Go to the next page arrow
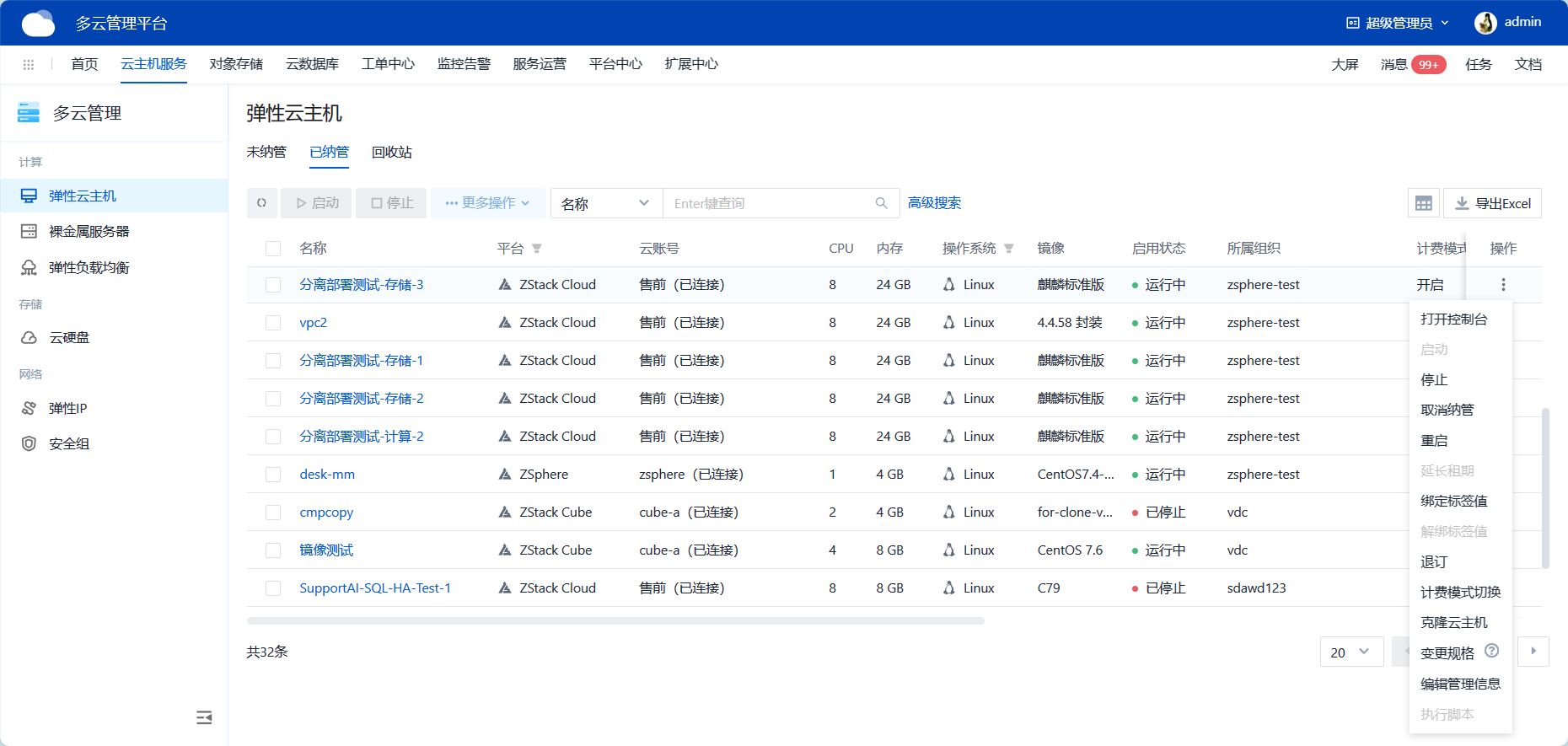 1533,652
